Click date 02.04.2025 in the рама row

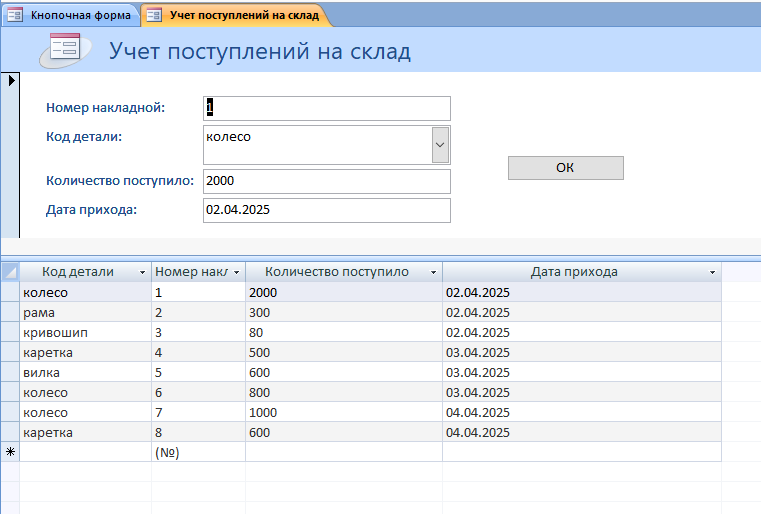pos(581,313)
